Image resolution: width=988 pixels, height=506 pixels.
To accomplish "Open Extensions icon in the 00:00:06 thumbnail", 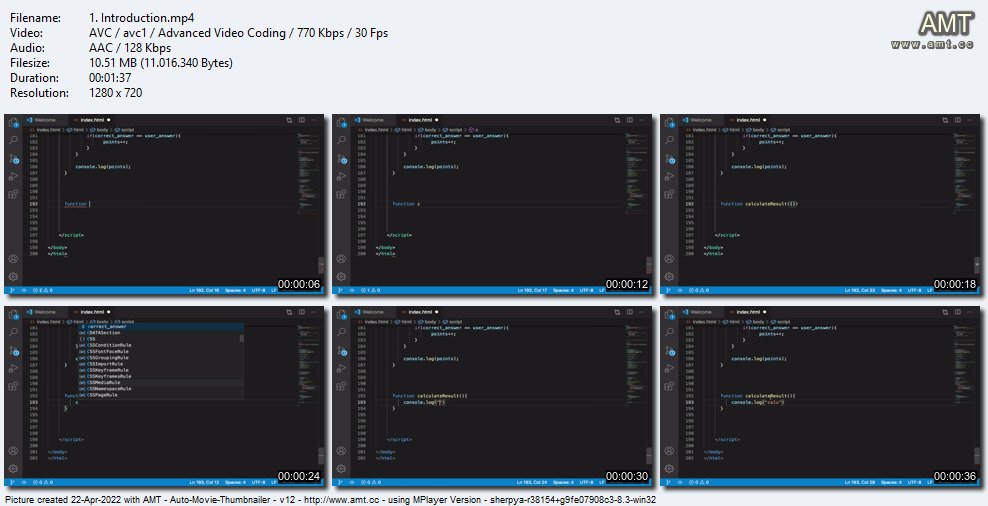I will pos(13,194).
